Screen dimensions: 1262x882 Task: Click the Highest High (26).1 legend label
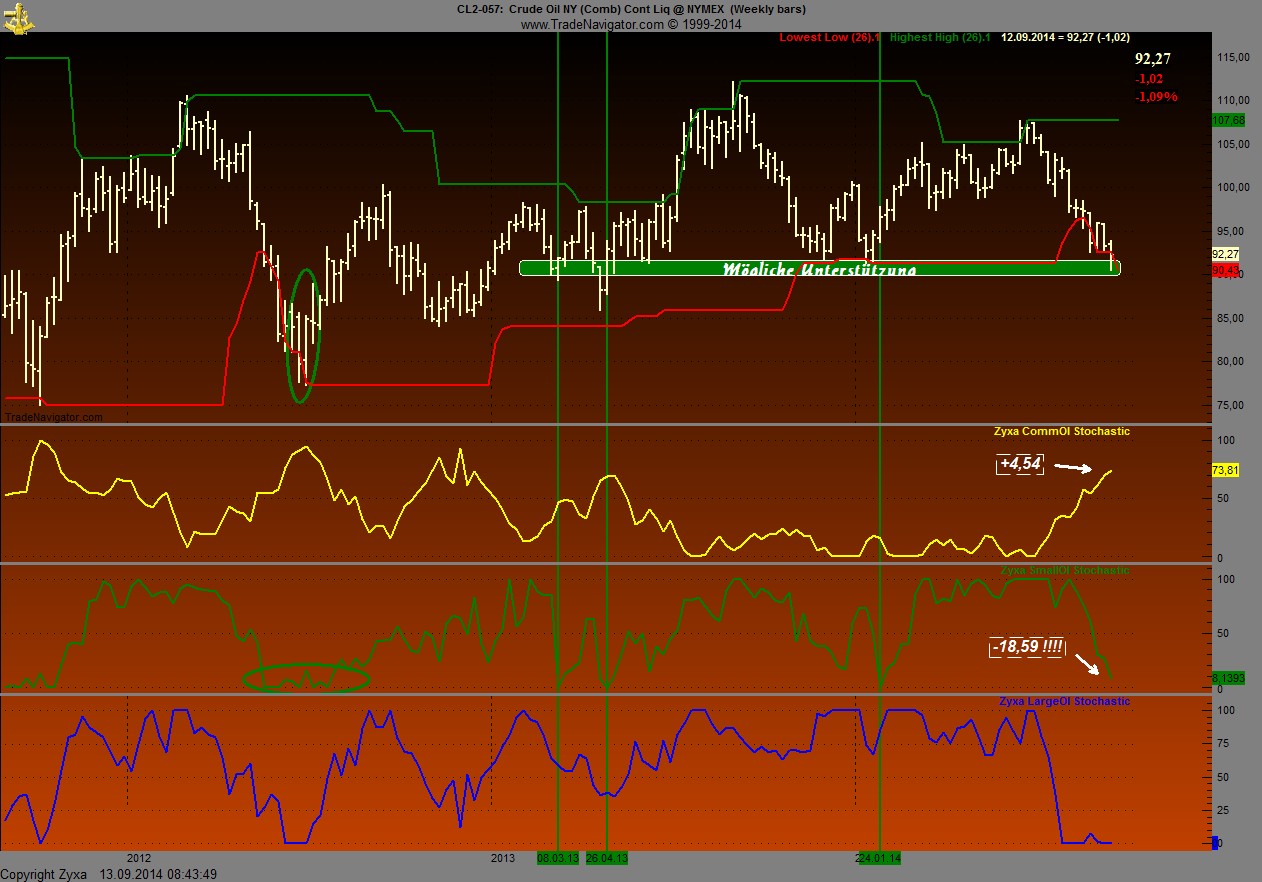click(x=939, y=38)
